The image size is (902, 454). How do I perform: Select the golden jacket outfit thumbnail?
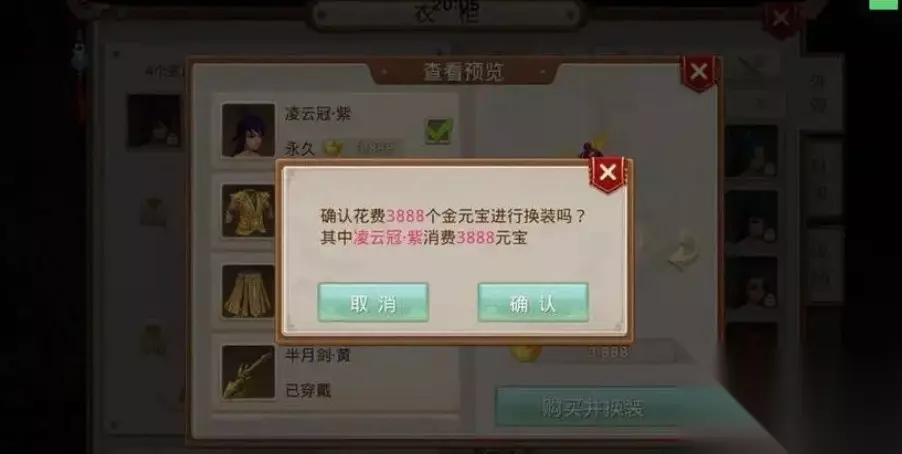[x=248, y=211]
